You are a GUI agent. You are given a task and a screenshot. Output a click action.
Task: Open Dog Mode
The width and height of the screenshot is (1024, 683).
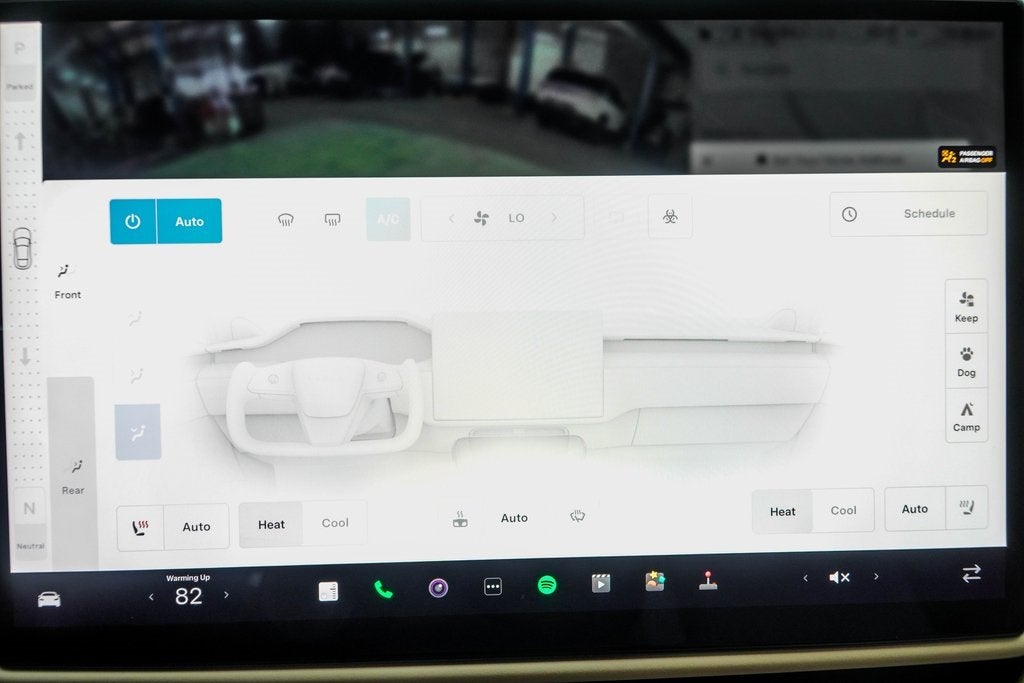[x=966, y=360]
